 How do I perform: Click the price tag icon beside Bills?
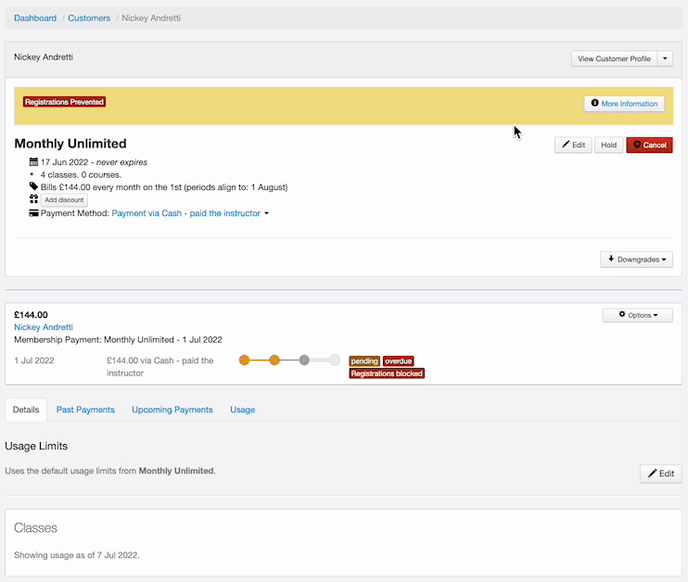pos(33,186)
